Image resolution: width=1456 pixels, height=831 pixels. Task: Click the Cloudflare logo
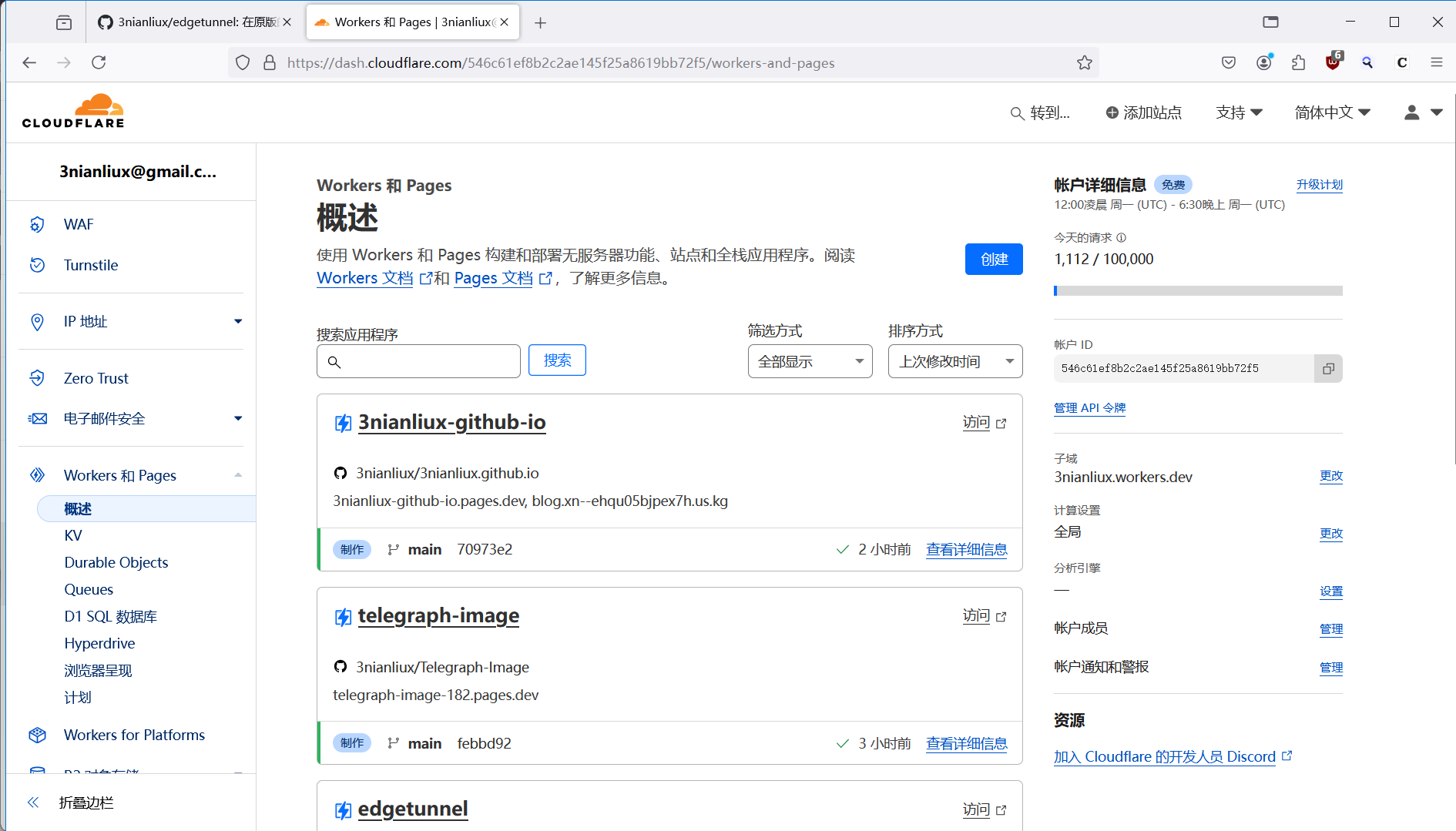coord(73,111)
